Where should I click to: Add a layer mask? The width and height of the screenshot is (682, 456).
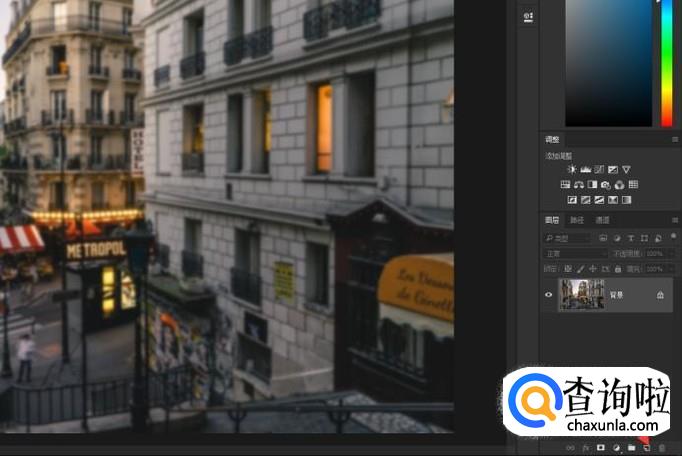(601, 448)
